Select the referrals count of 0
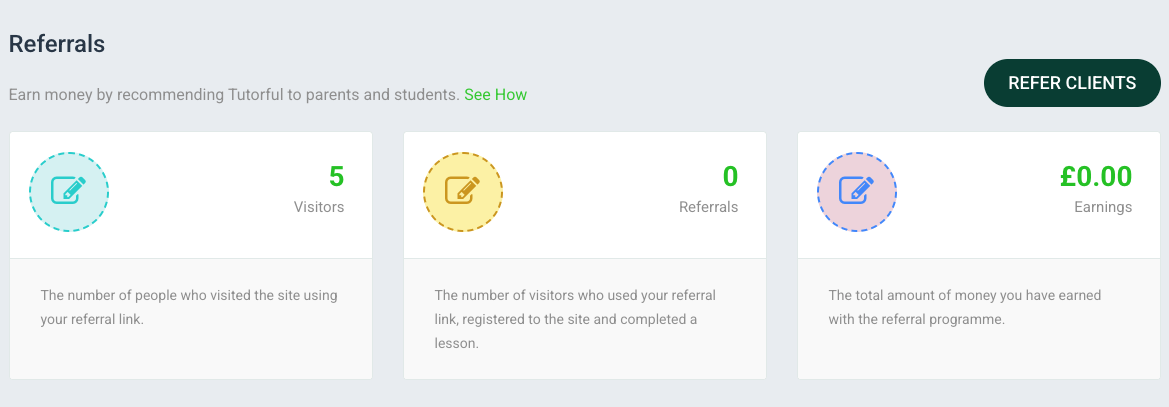1169x407 pixels. coord(730,177)
